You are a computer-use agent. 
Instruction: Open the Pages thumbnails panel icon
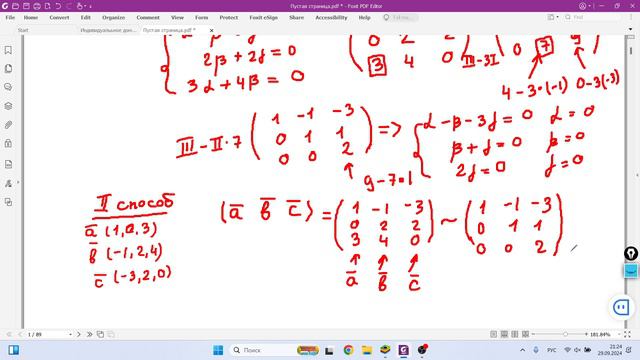coord(8,69)
